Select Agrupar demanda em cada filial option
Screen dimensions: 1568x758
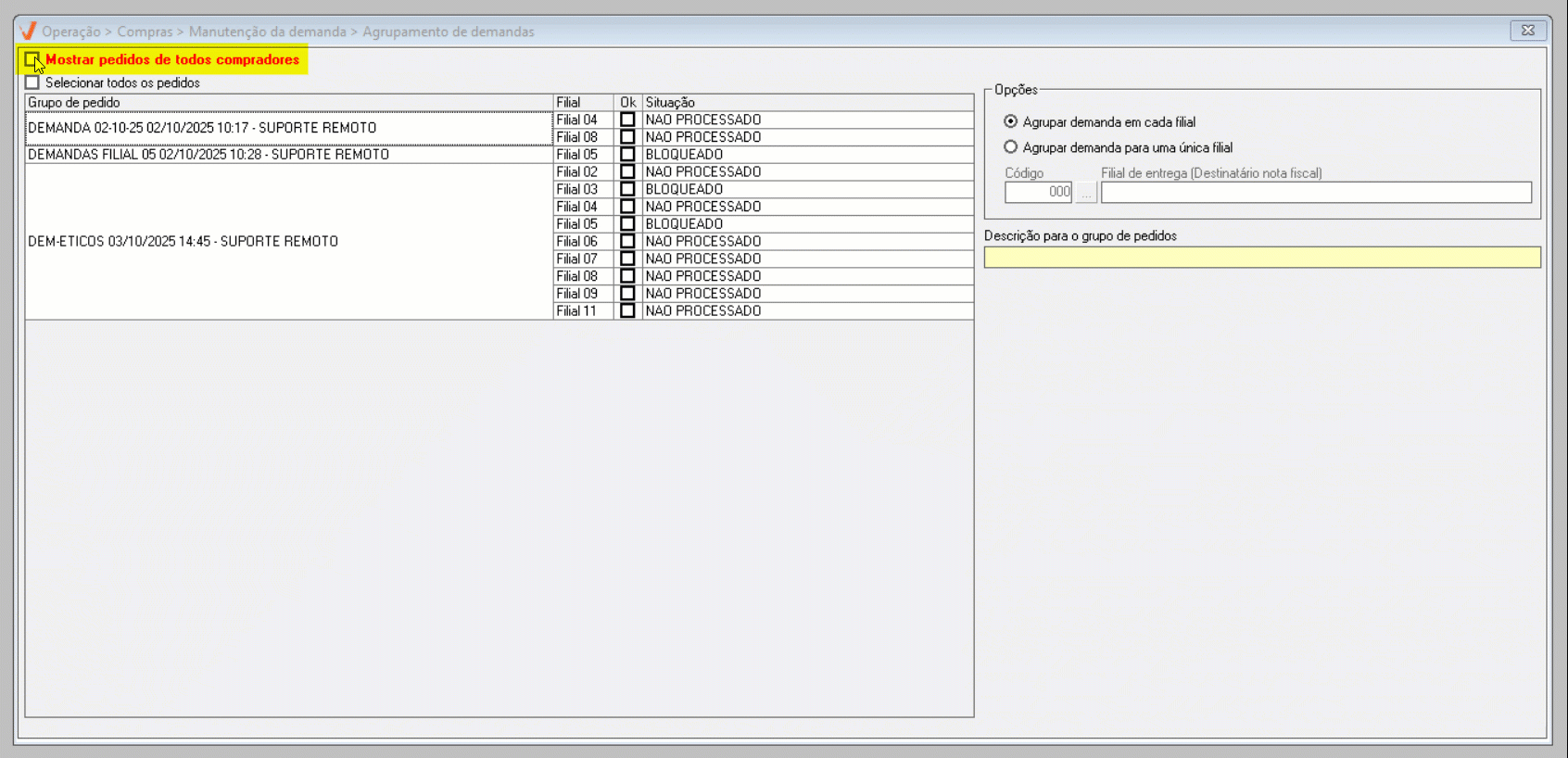(1011, 121)
